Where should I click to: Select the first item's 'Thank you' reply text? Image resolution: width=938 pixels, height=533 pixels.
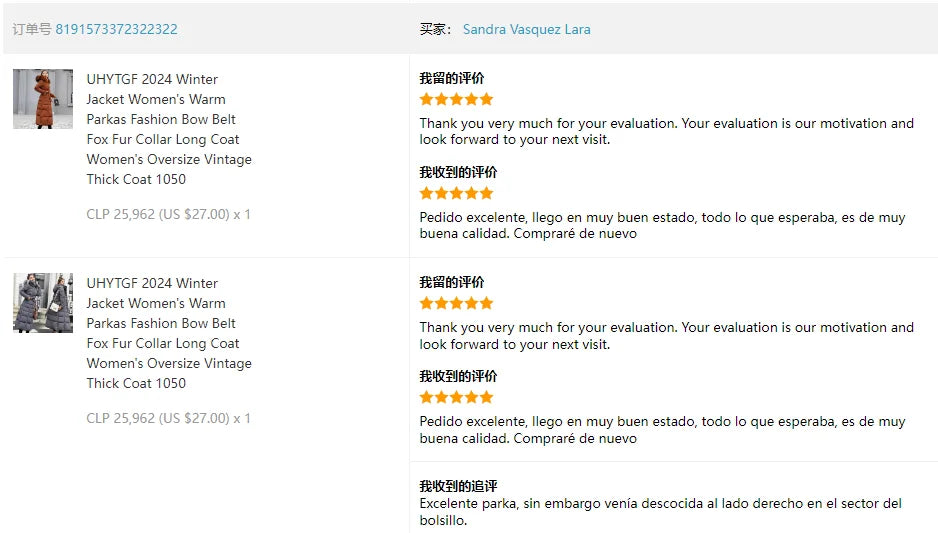(x=666, y=131)
